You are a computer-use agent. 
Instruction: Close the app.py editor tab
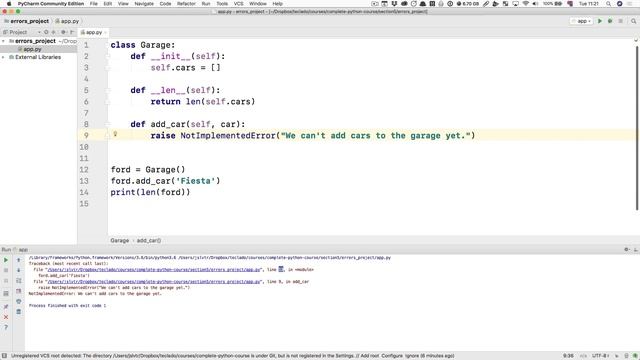click(x=105, y=32)
